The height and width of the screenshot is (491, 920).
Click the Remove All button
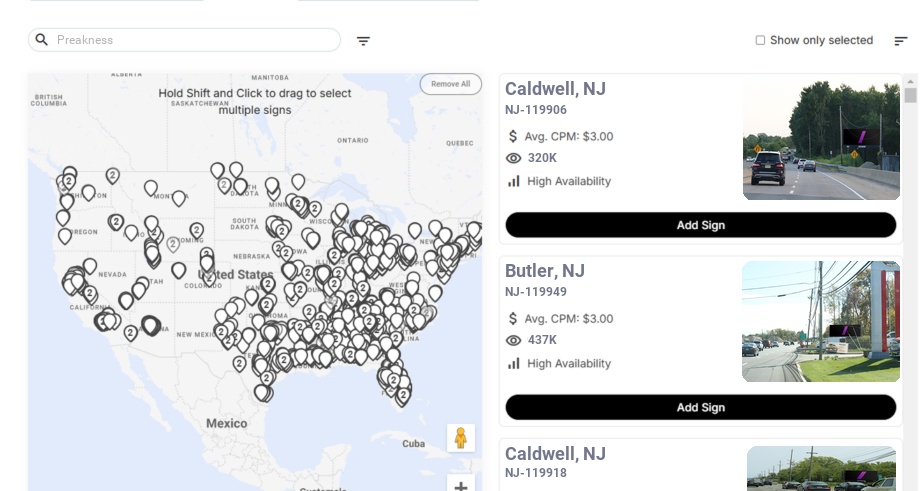pyautogui.click(x=450, y=84)
